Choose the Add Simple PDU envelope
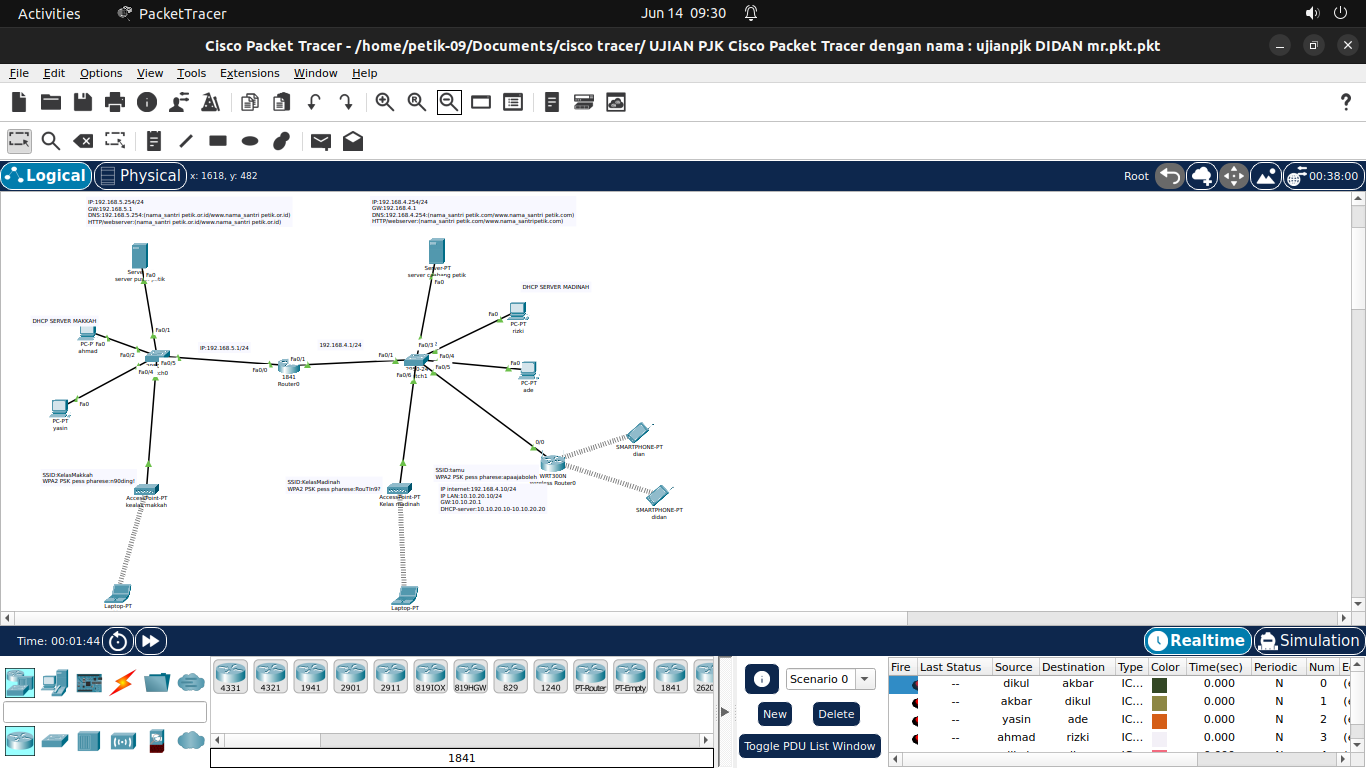1366x768 pixels. pos(320,141)
